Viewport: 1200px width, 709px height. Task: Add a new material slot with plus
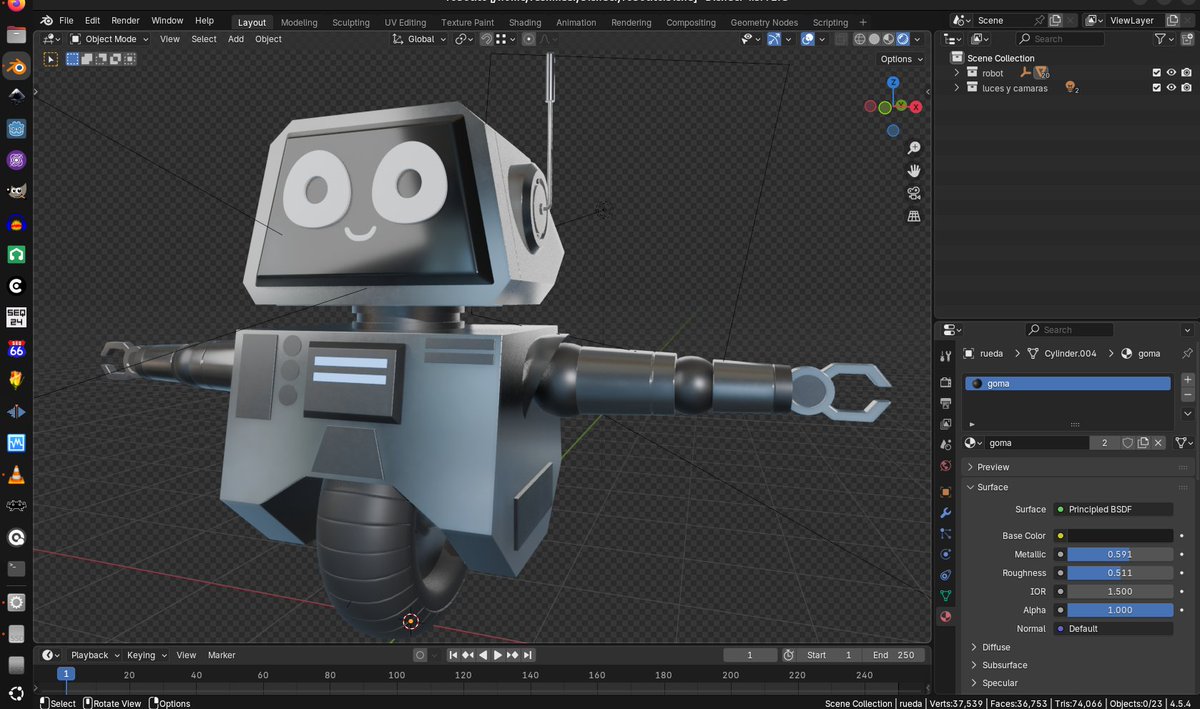pos(1187,380)
